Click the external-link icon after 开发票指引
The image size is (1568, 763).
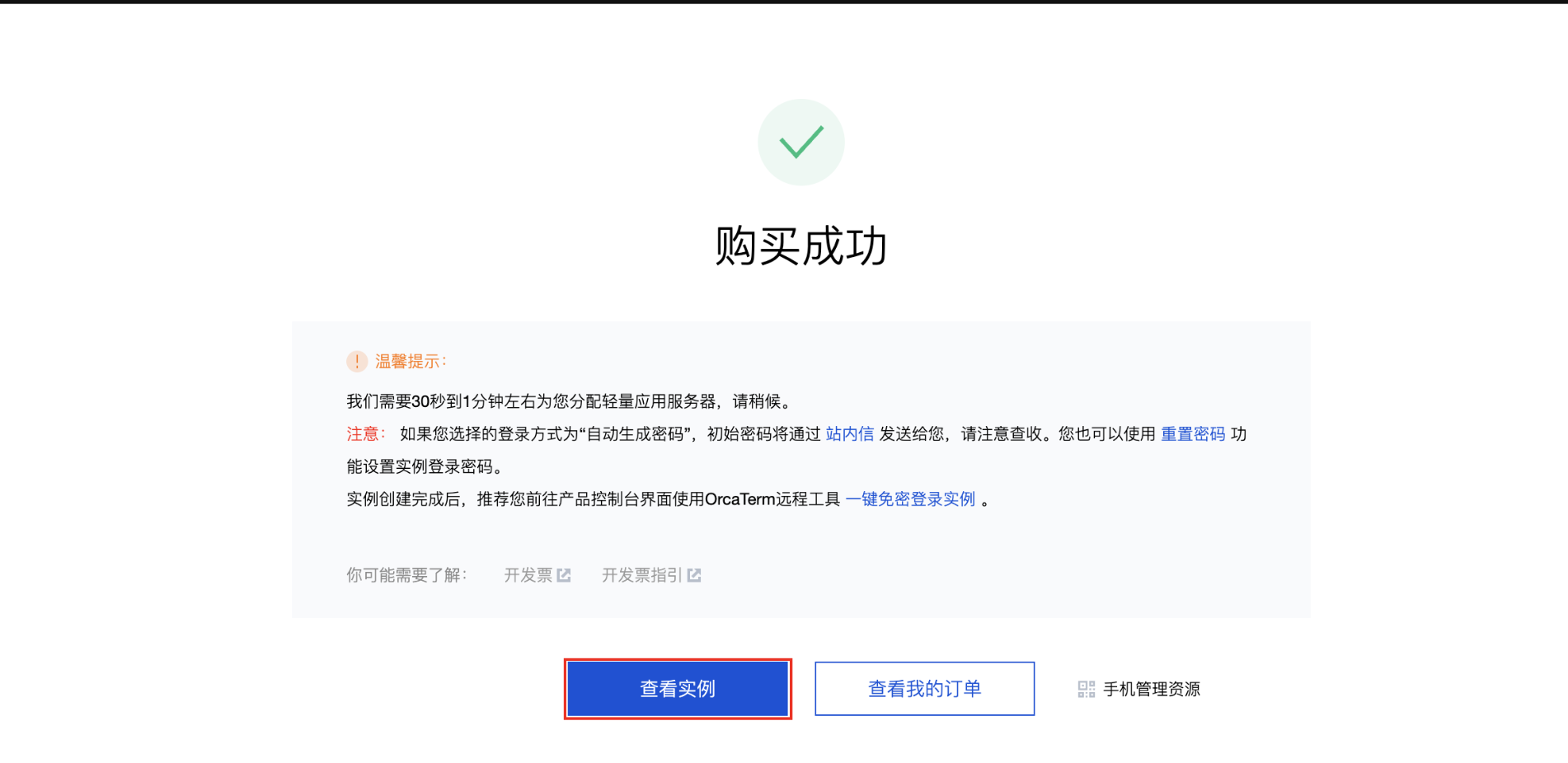(694, 575)
